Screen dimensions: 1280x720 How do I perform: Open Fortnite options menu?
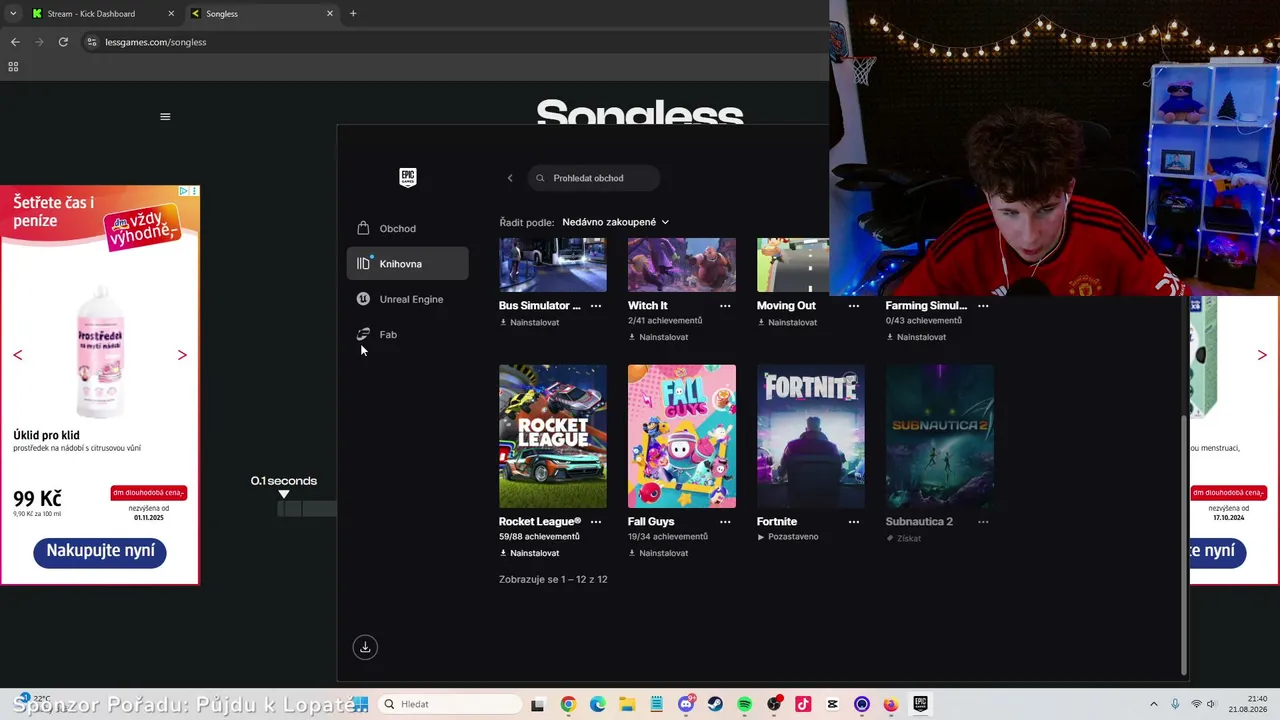pyautogui.click(x=854, y=522)
